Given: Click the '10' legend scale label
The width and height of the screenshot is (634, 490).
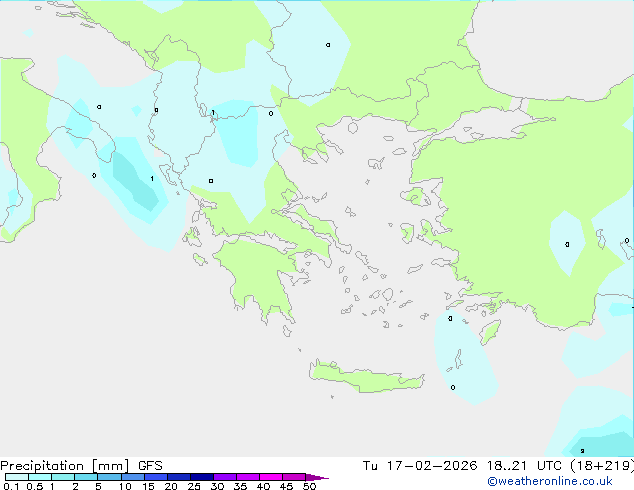Looking at the screenshot, I should coord(125,486).
